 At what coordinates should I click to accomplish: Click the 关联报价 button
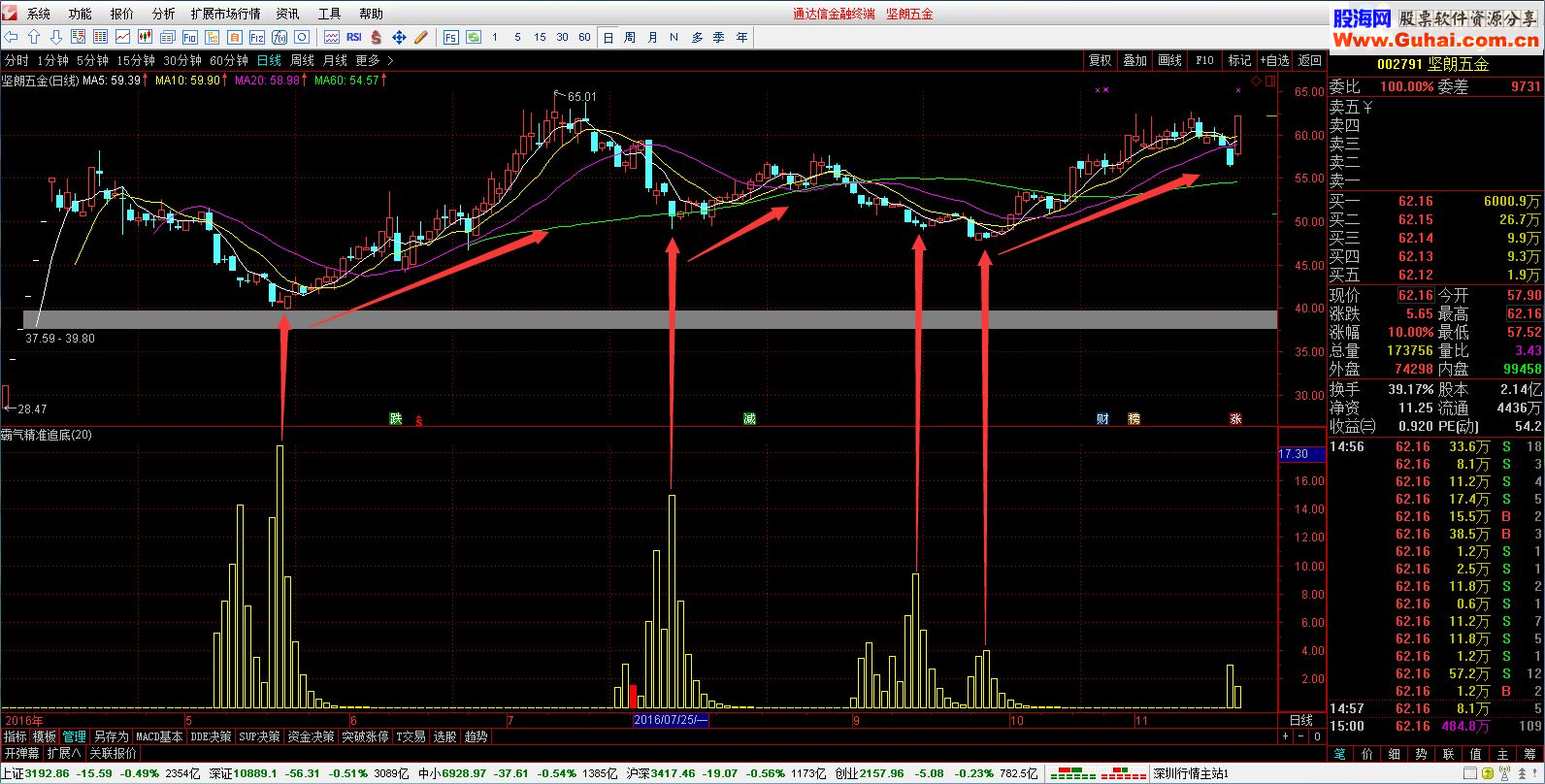pos(114,753)
